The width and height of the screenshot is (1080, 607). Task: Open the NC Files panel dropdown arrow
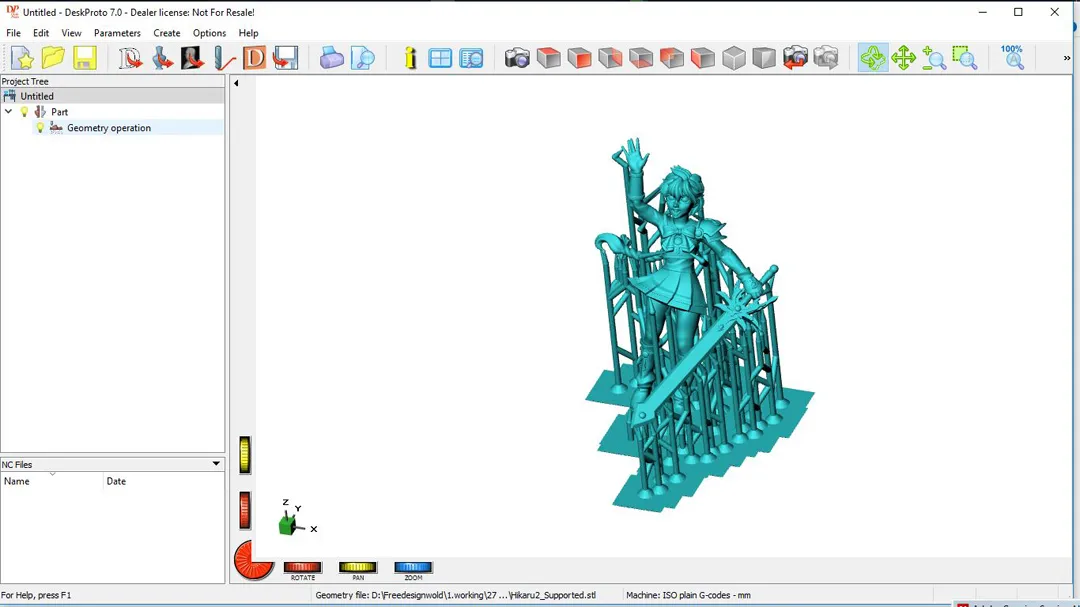coord(216,464)
